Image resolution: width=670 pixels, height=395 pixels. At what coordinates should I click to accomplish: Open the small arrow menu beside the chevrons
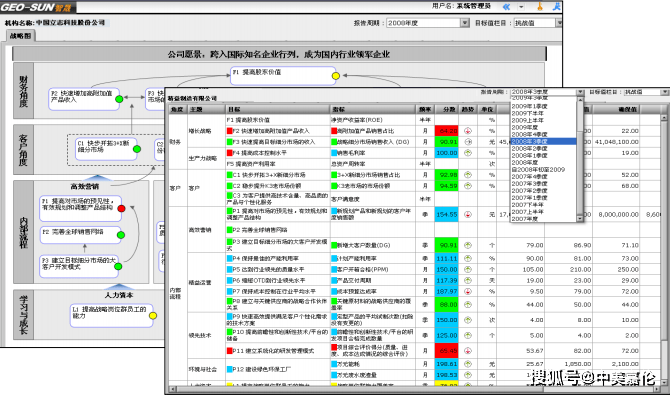(x=521, y=7)
